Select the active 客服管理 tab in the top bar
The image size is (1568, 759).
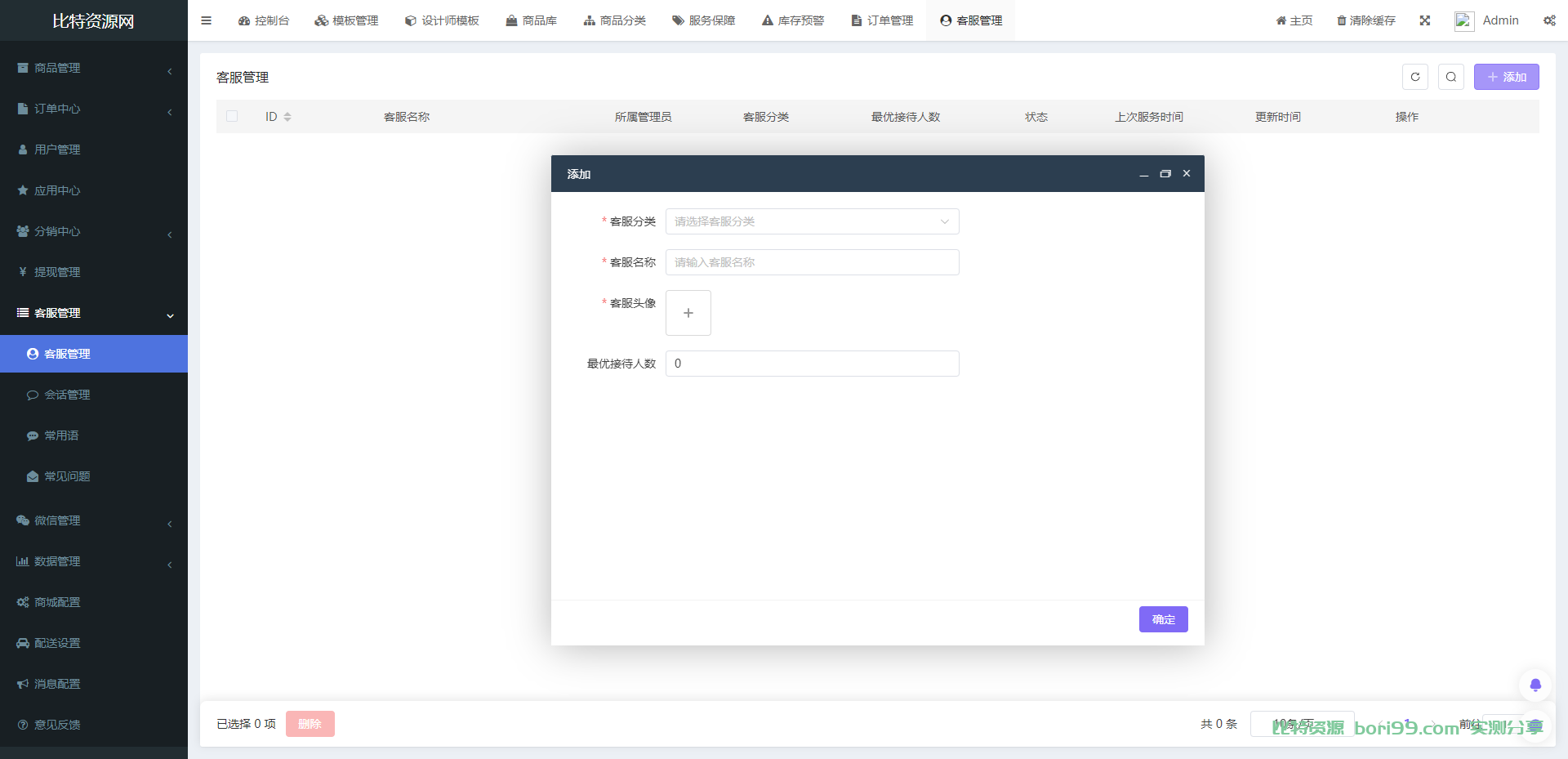971,20
